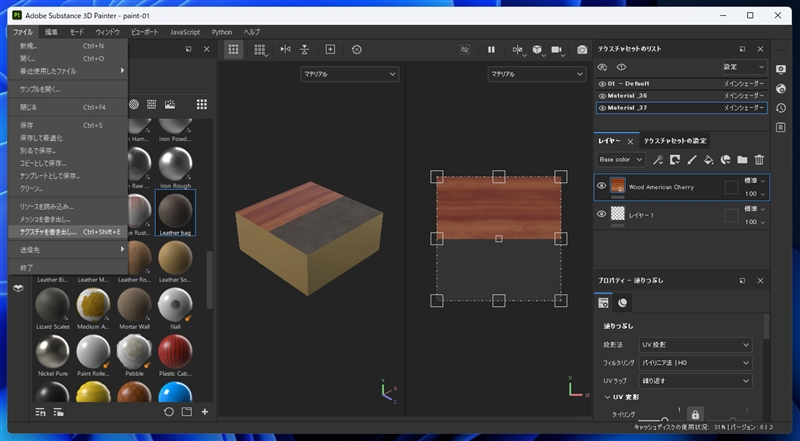
Task: Open the history icon in the right dock
Action: (781, 108)
